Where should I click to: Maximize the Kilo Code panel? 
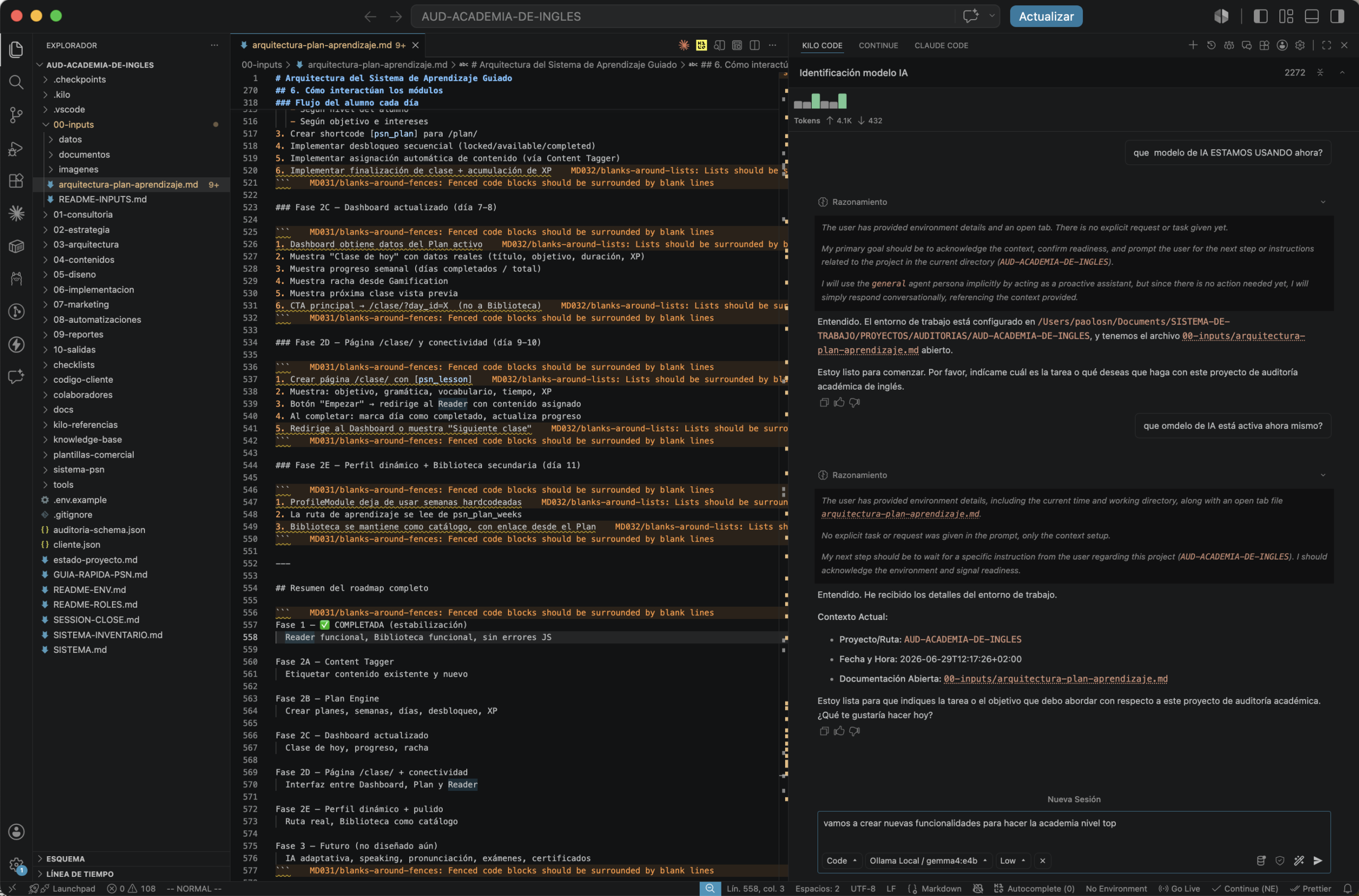1327,45
